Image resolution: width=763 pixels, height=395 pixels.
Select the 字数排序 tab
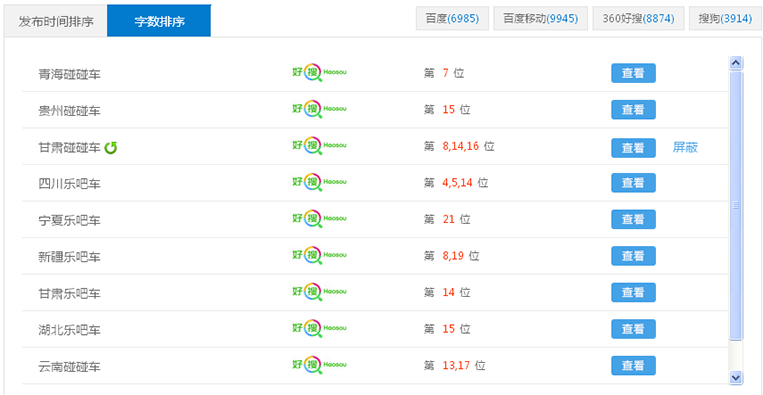coord(159,22)
